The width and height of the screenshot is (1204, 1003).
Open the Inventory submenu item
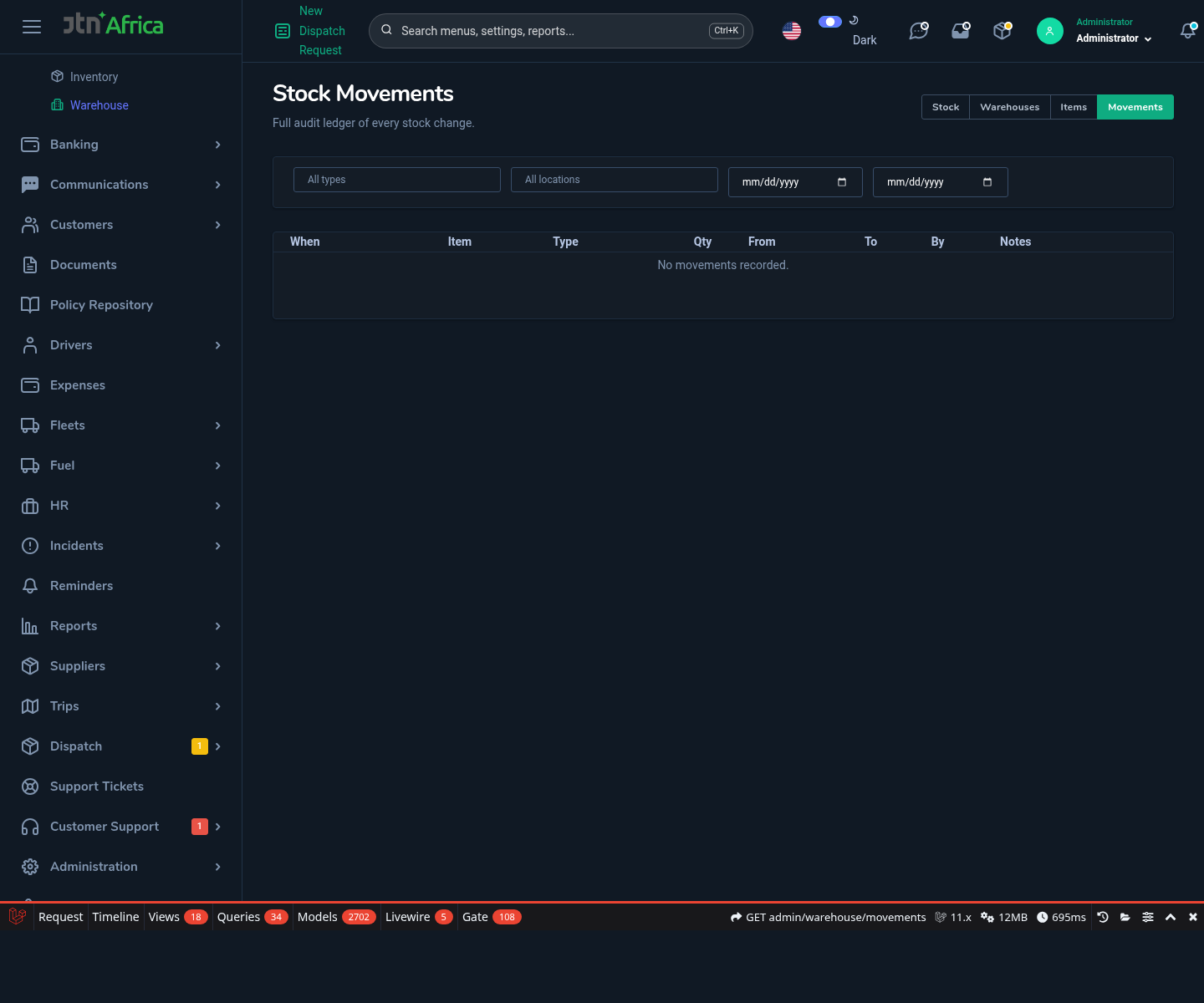click(x=94, y=77)
